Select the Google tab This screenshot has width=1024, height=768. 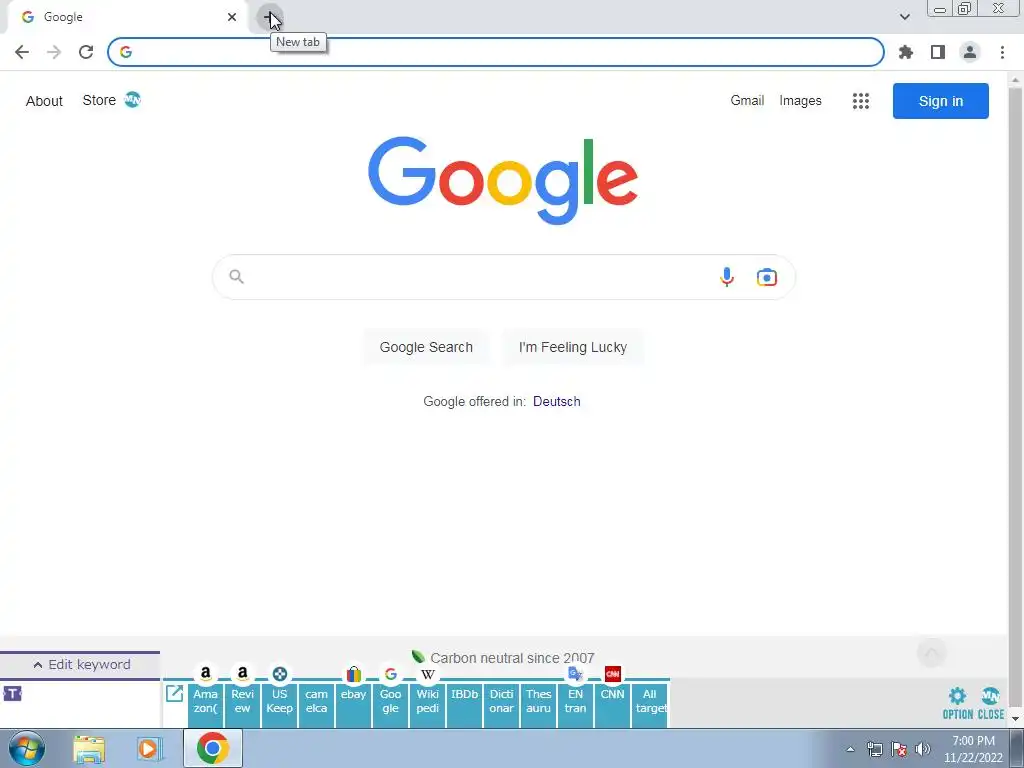coord(127,17)
